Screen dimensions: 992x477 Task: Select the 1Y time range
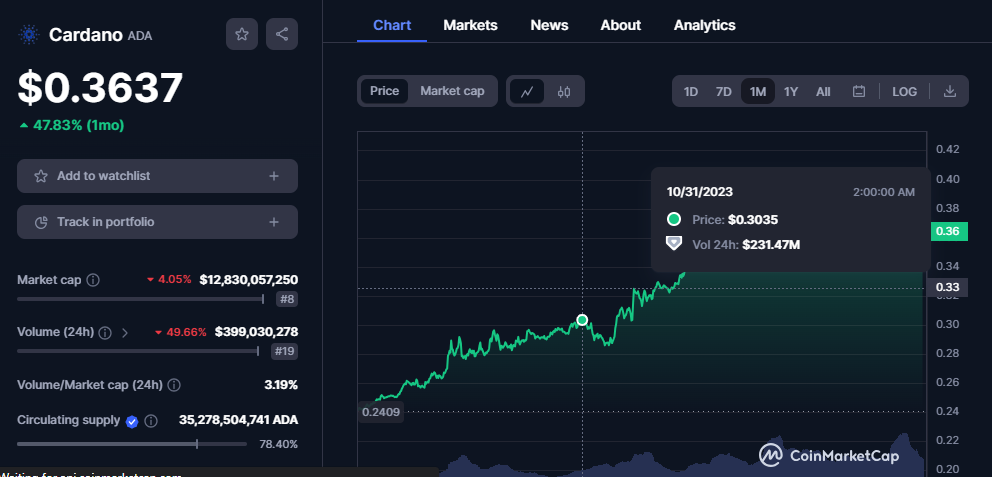tap(791, 91)
